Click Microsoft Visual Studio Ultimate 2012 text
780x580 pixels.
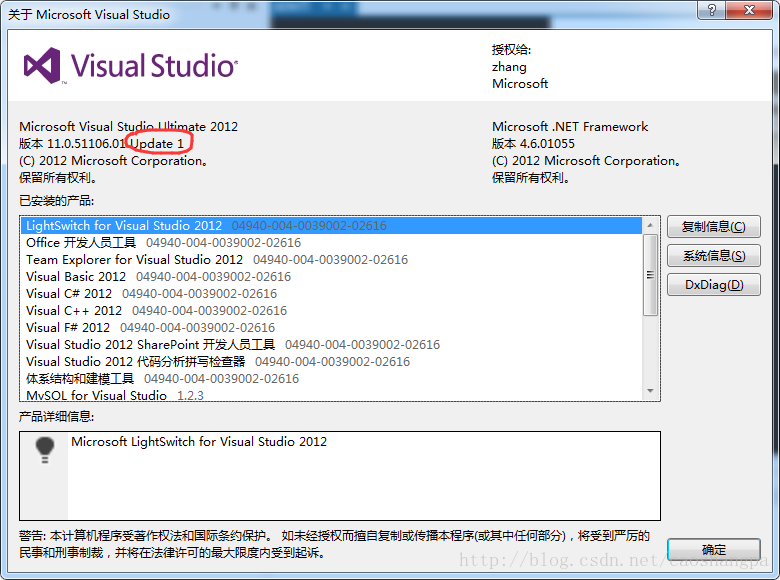128,126
